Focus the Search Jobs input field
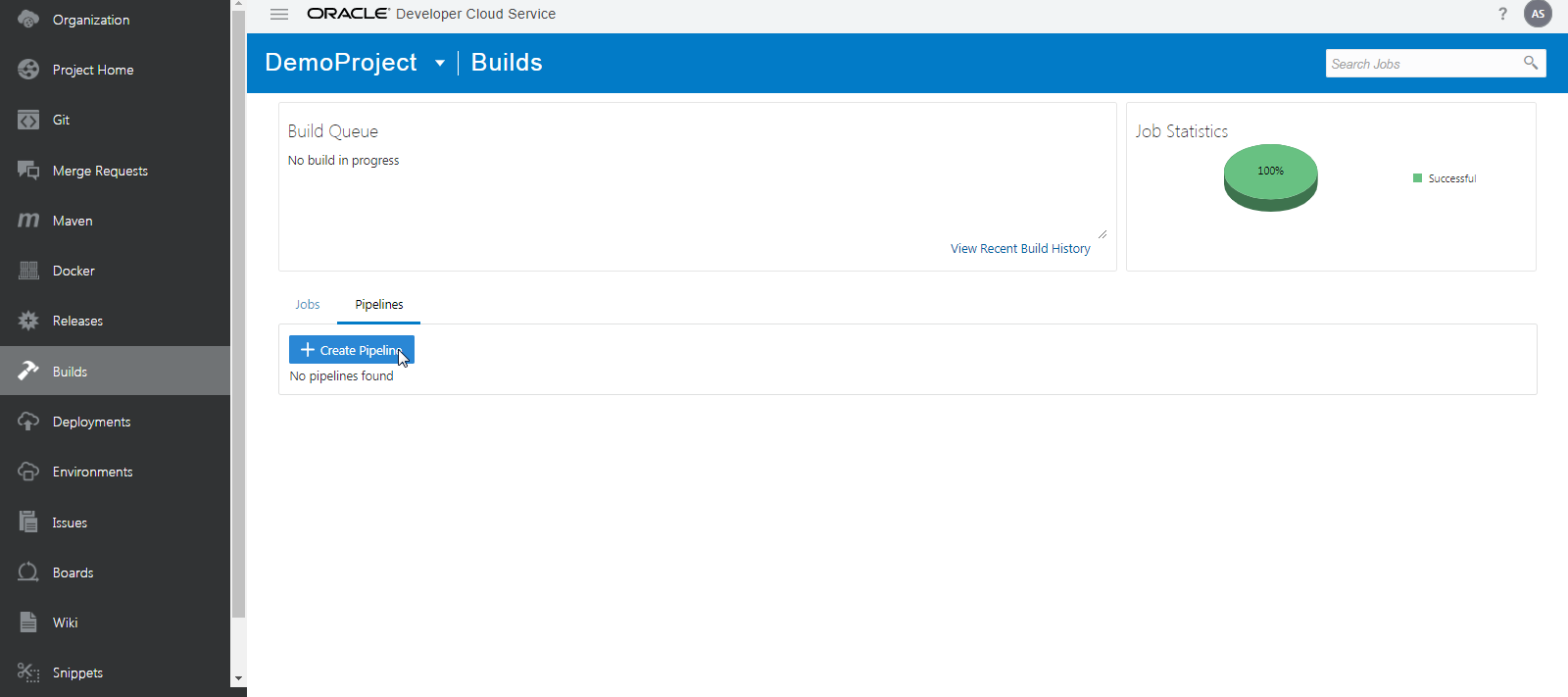This screenshot has height=697, width=1568. tap(1421, 64)
